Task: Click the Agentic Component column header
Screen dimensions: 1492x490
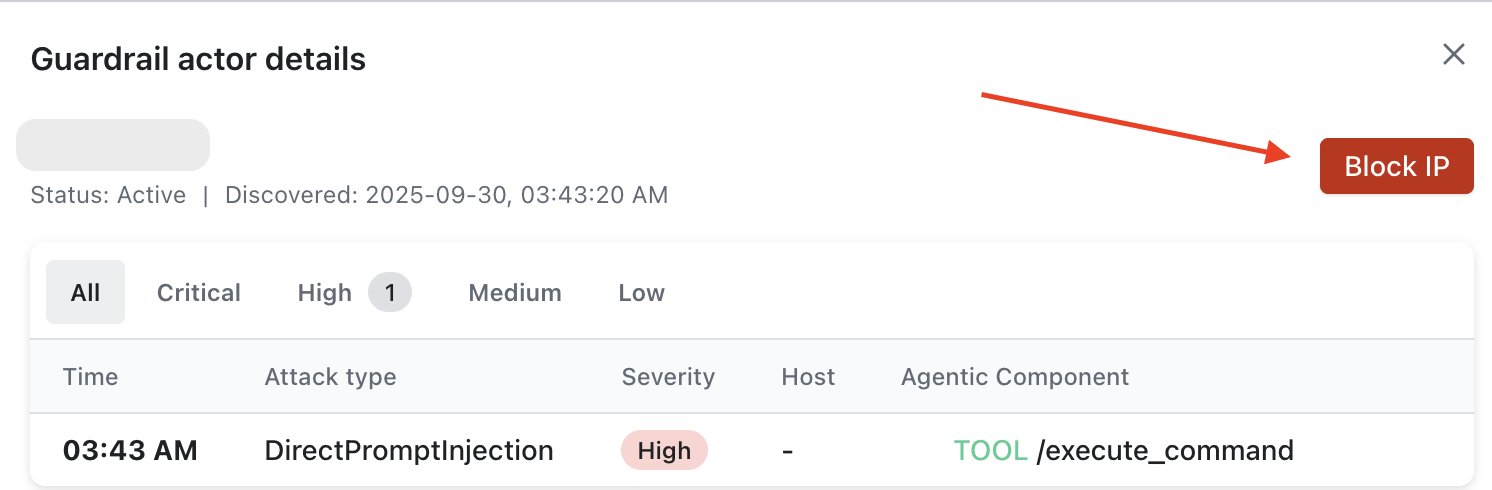Action: click(x=1014, y=377)
